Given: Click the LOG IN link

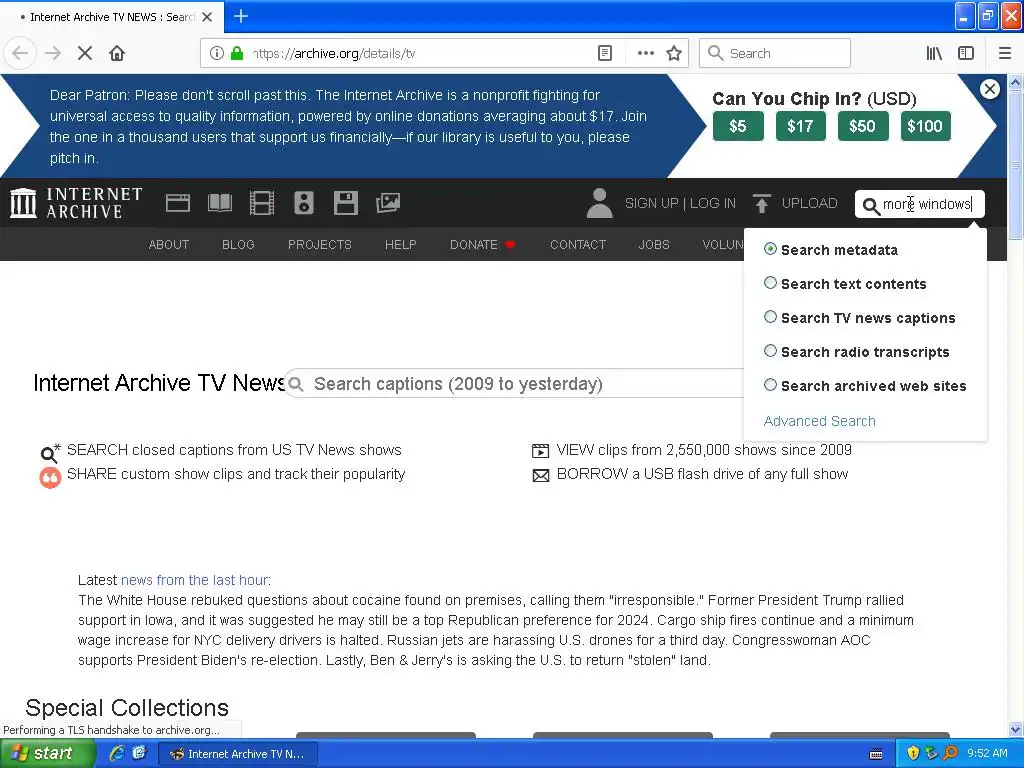Looking at the screenshot, I should point(712,203).
